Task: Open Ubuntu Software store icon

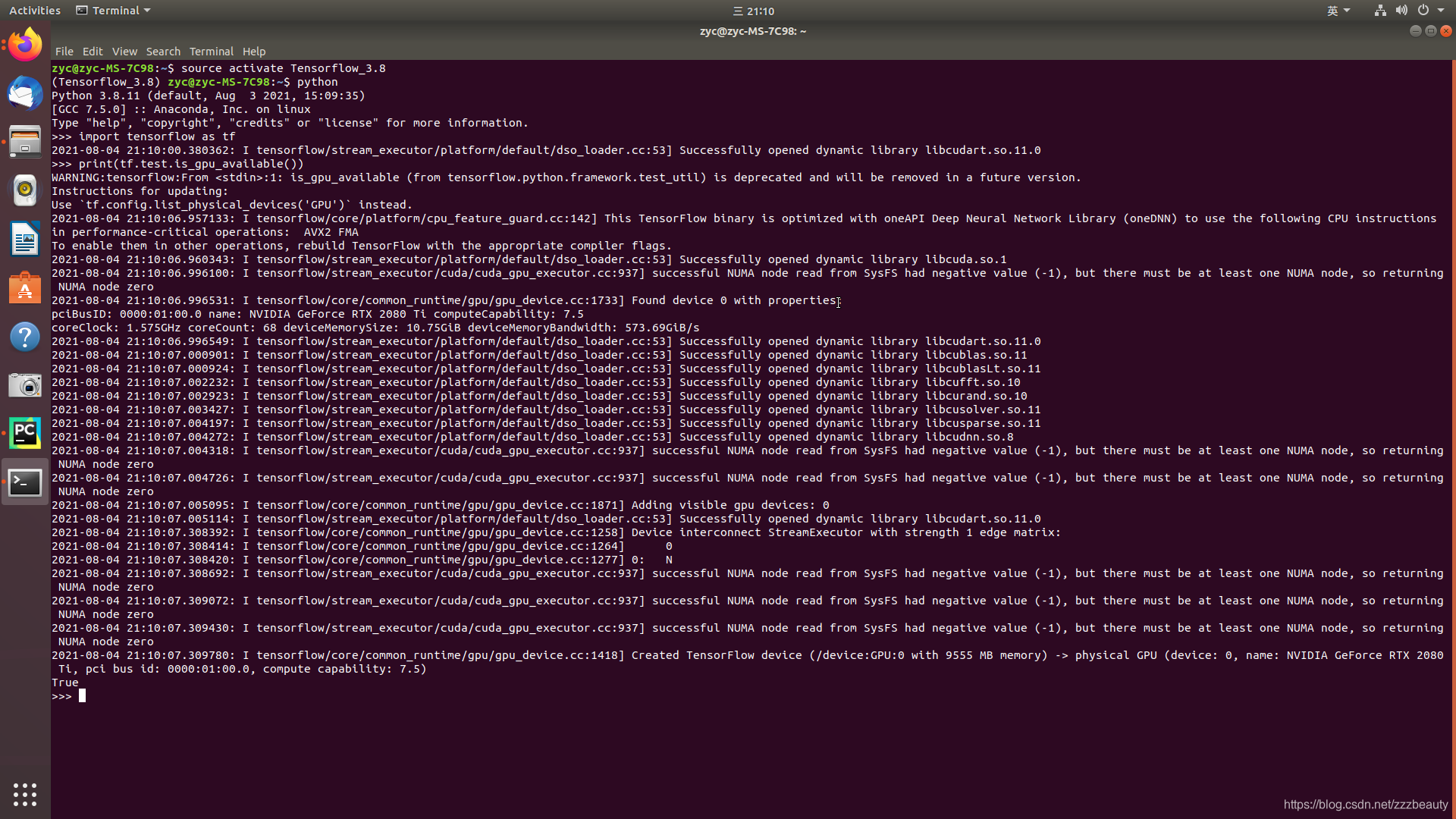Action: (25, 287)
